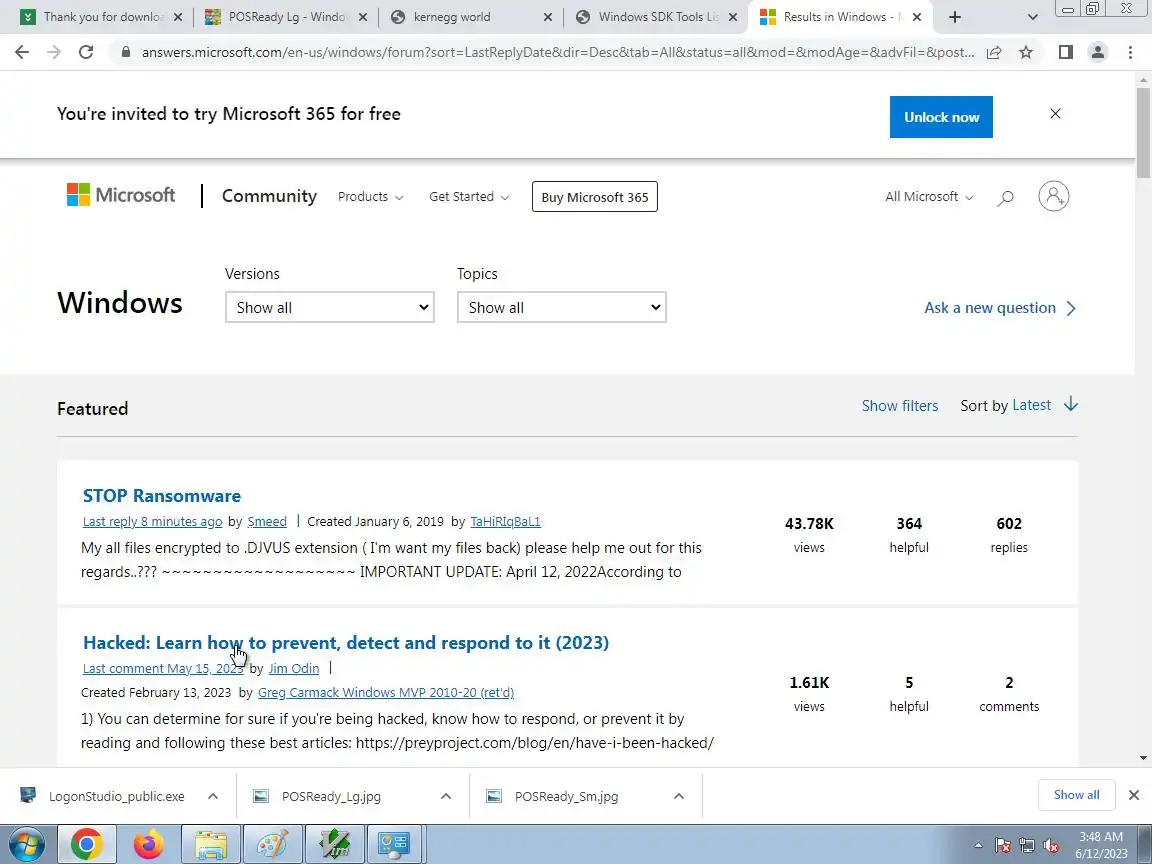Image resolution: width=1152 pixels, height=864 pixels.
Task: Open Greg Carmack's profile link
Action: pyautogui.click(x=386, y=693)
